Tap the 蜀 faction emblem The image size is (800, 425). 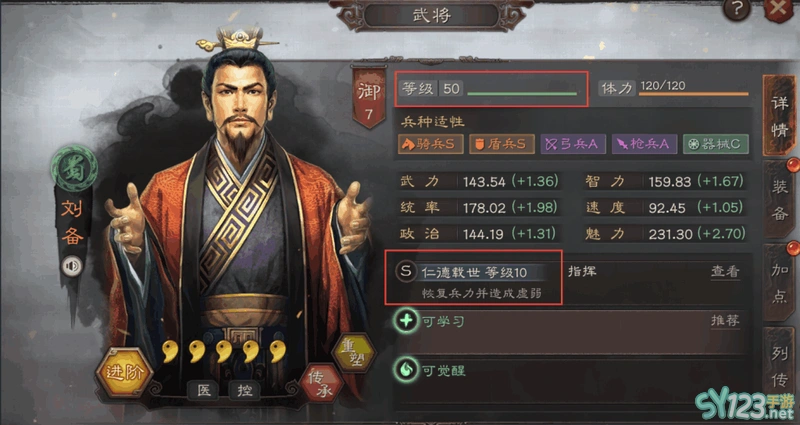pos(74,168)
